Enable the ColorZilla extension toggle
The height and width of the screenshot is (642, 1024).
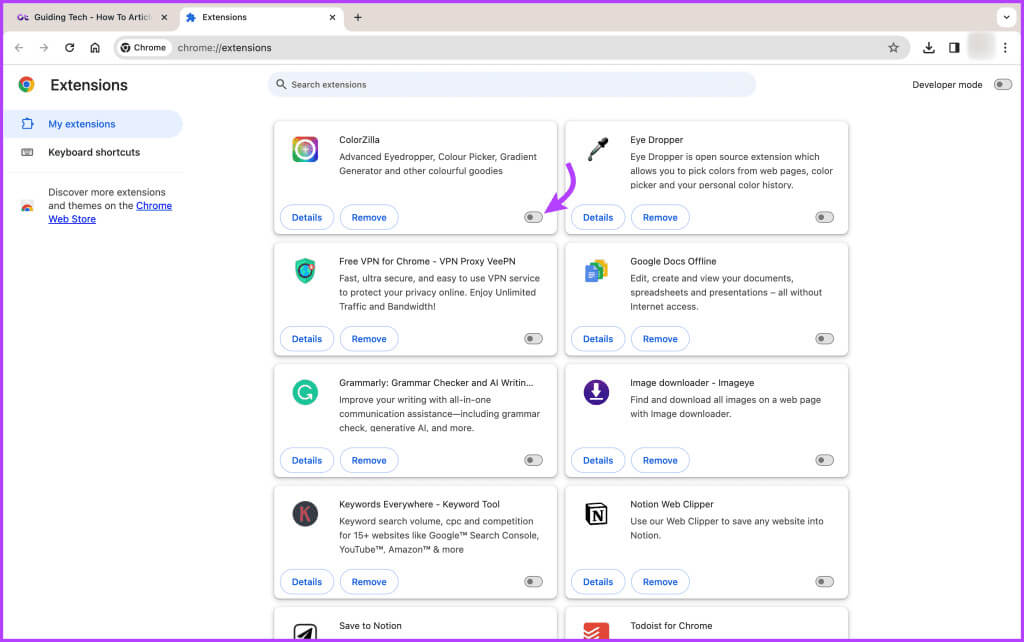(534, 217)
